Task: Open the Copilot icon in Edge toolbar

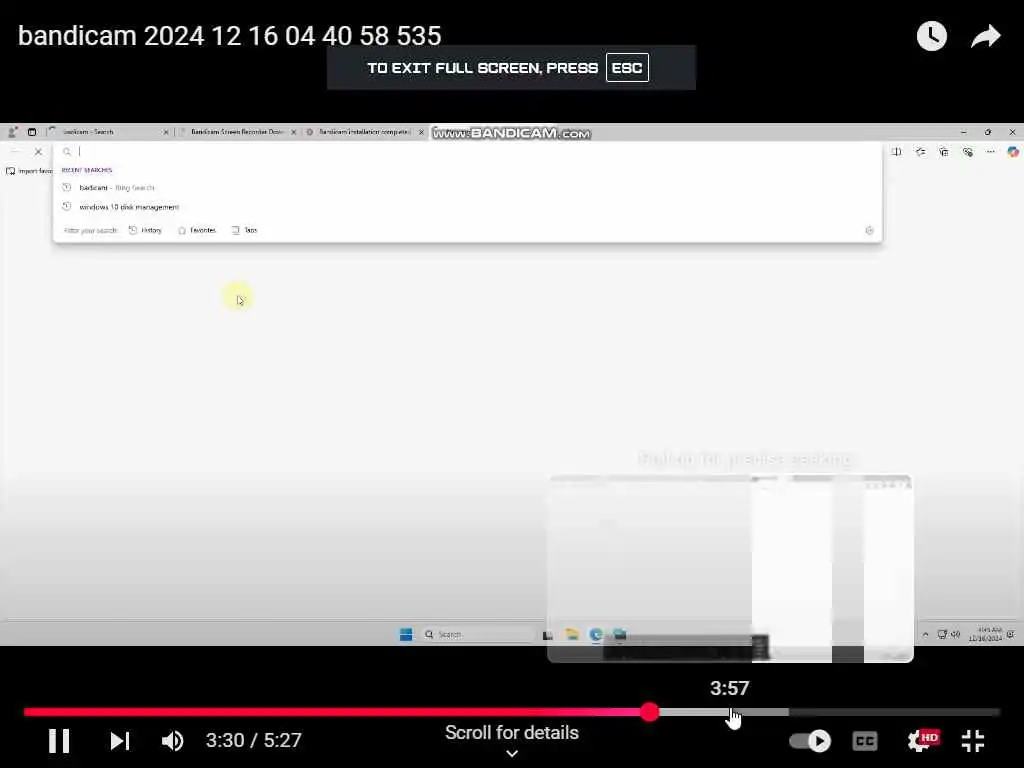Action: coord(1012,152)
